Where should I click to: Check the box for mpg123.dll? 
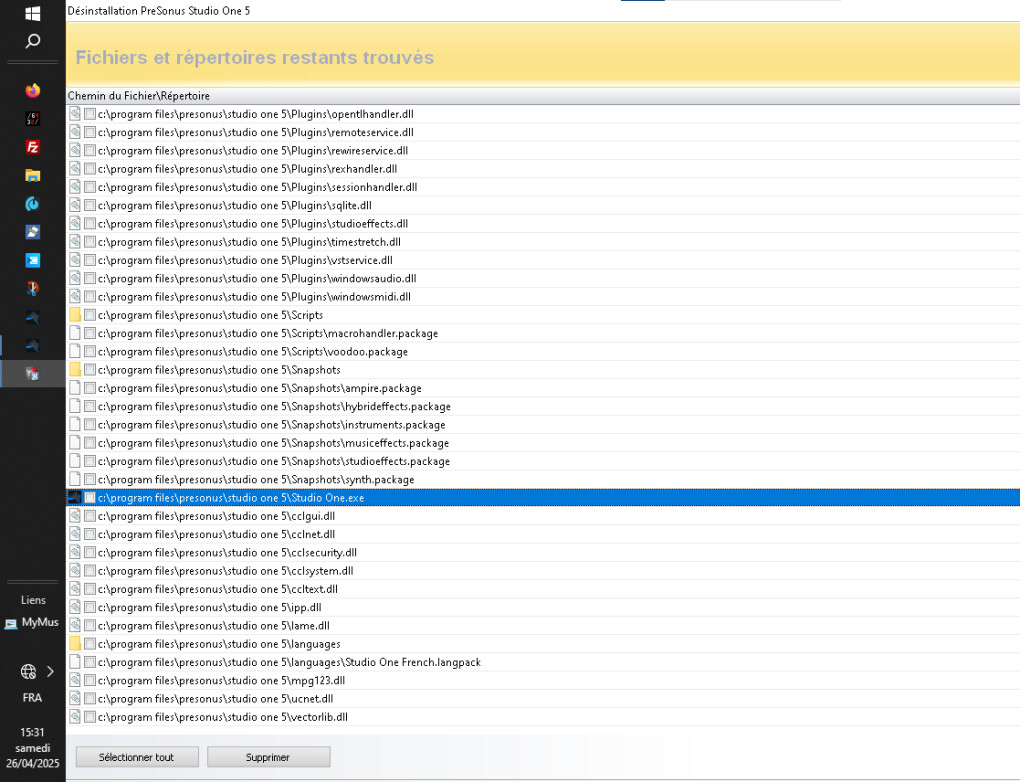90,681
